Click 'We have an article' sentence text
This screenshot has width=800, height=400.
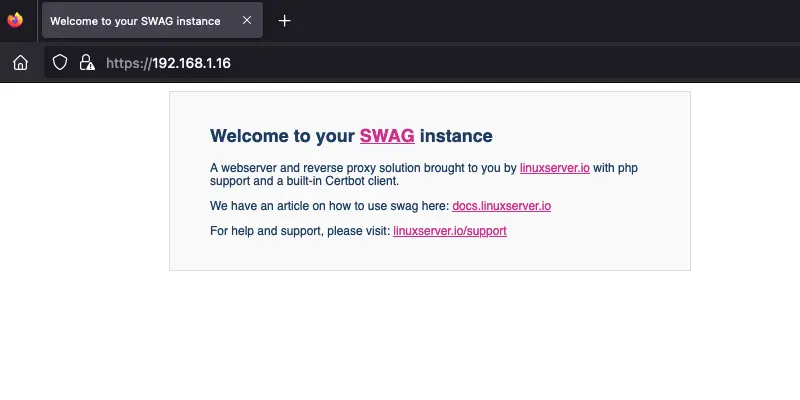(330, 206)
